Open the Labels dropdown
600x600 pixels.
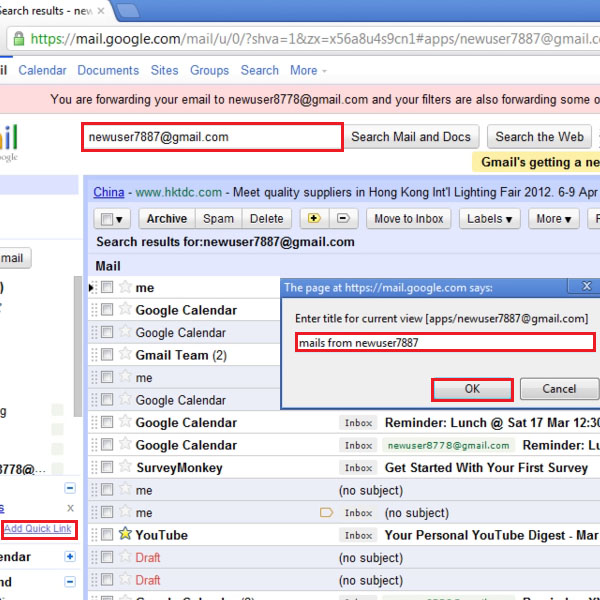click(x=489, y=218)
